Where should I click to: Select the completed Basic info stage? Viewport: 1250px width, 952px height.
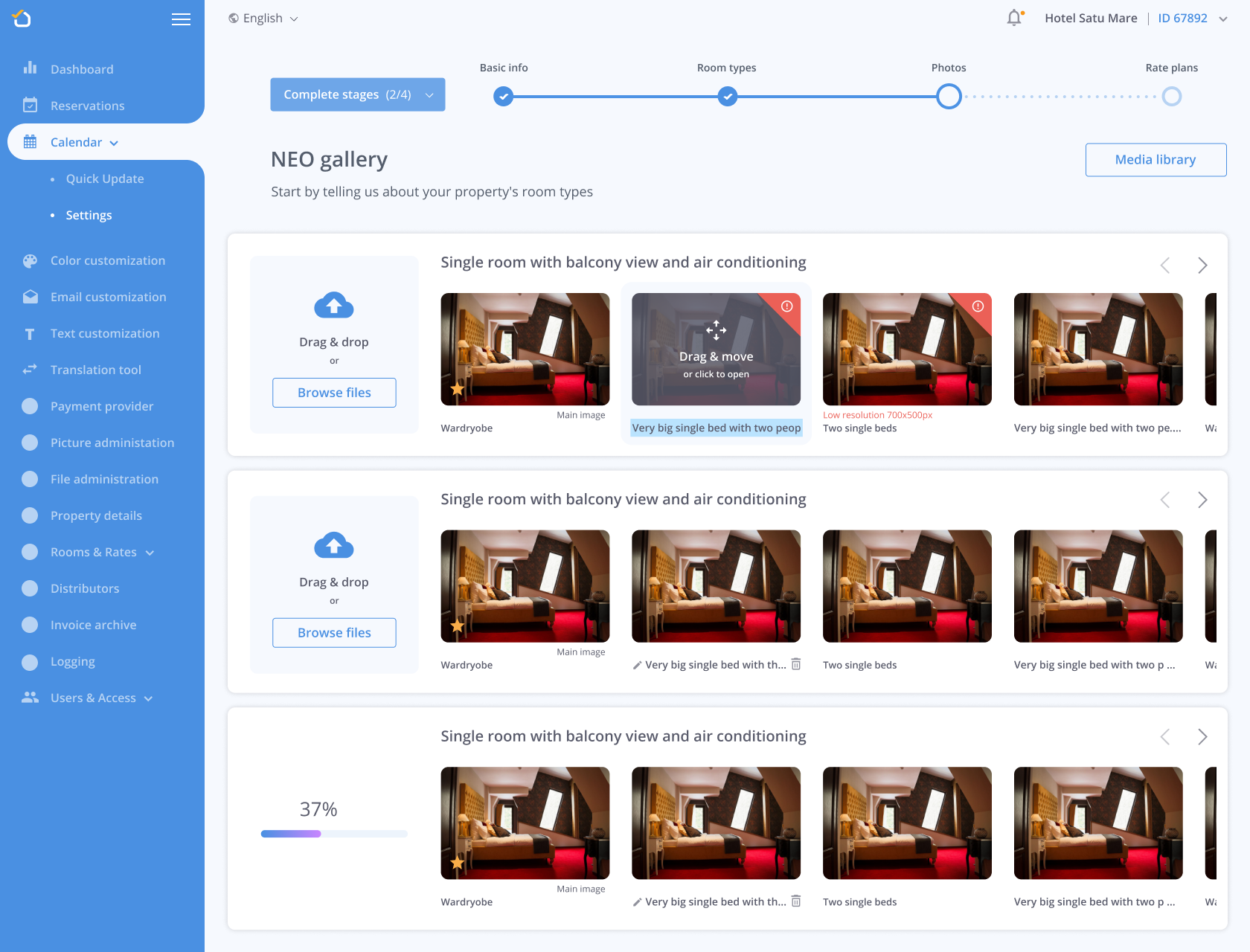click(x=504, y=97)
